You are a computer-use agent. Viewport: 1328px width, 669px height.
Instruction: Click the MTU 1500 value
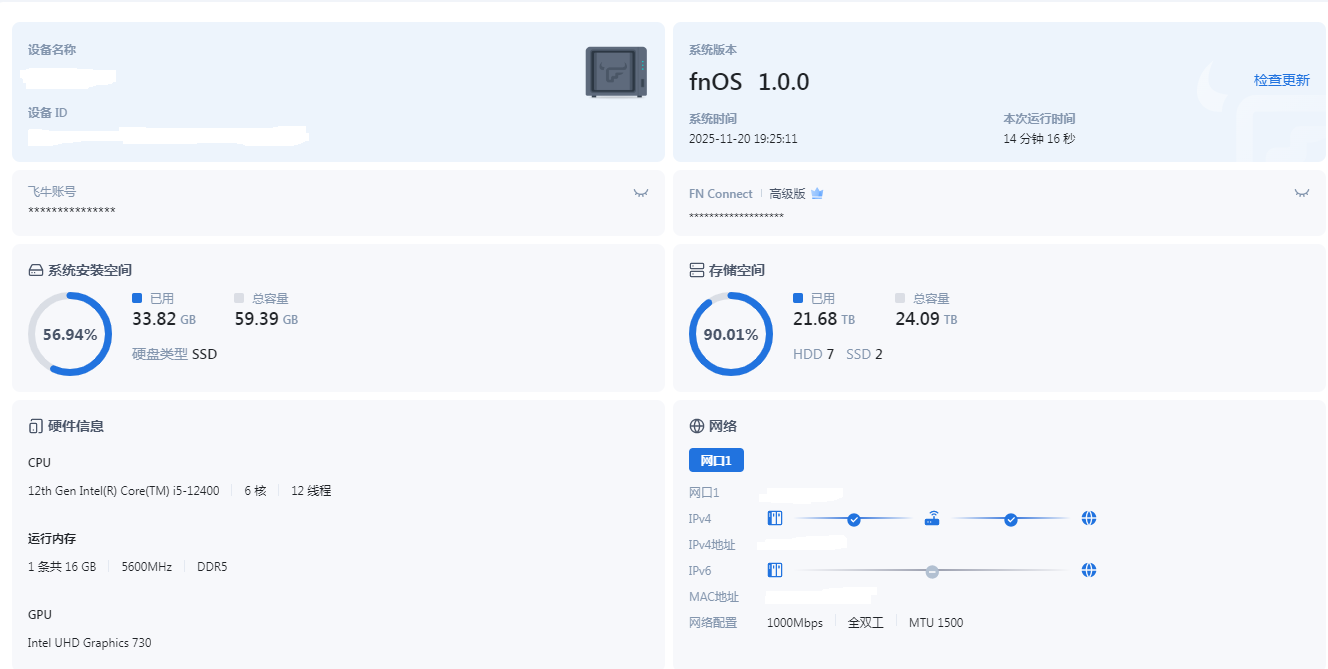tap(936, 623)
